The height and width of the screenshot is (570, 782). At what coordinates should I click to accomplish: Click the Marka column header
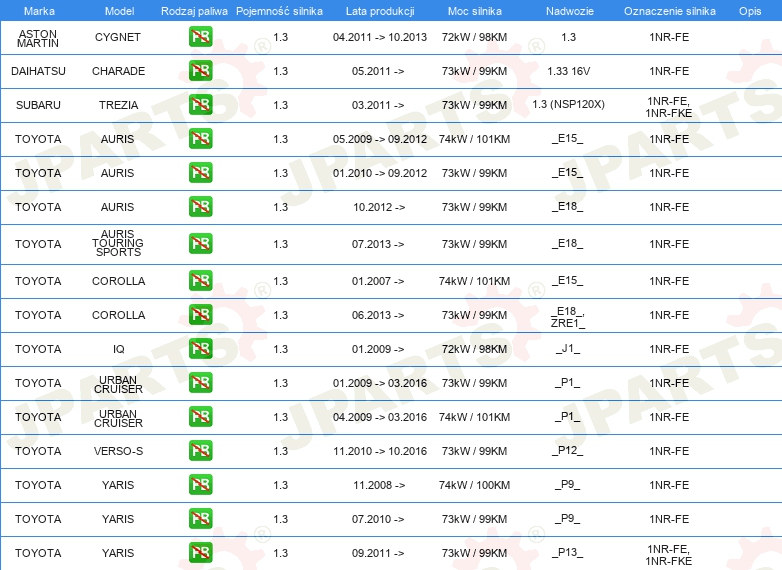[x=39, y=11]
